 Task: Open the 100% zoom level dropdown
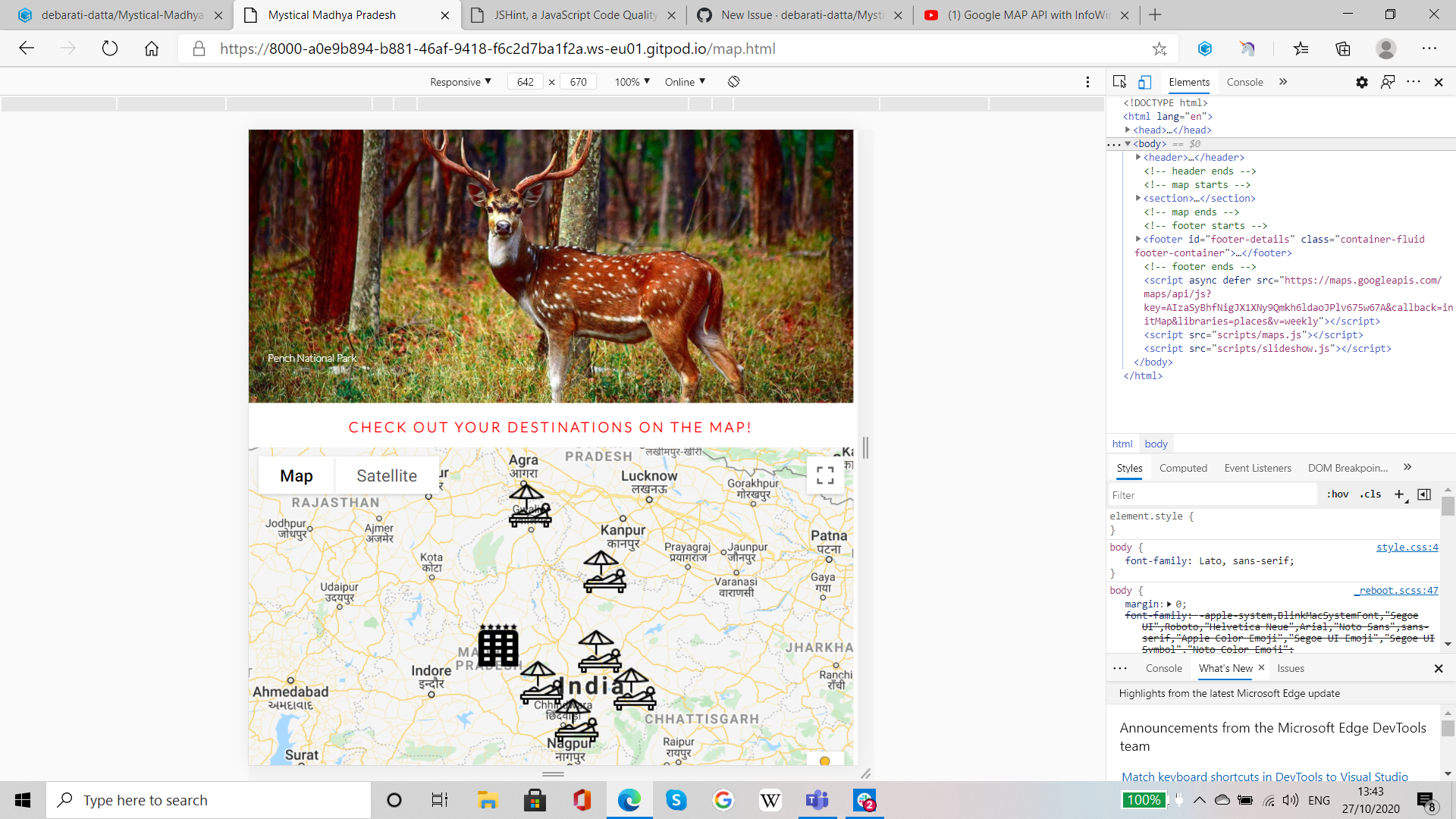631,81
